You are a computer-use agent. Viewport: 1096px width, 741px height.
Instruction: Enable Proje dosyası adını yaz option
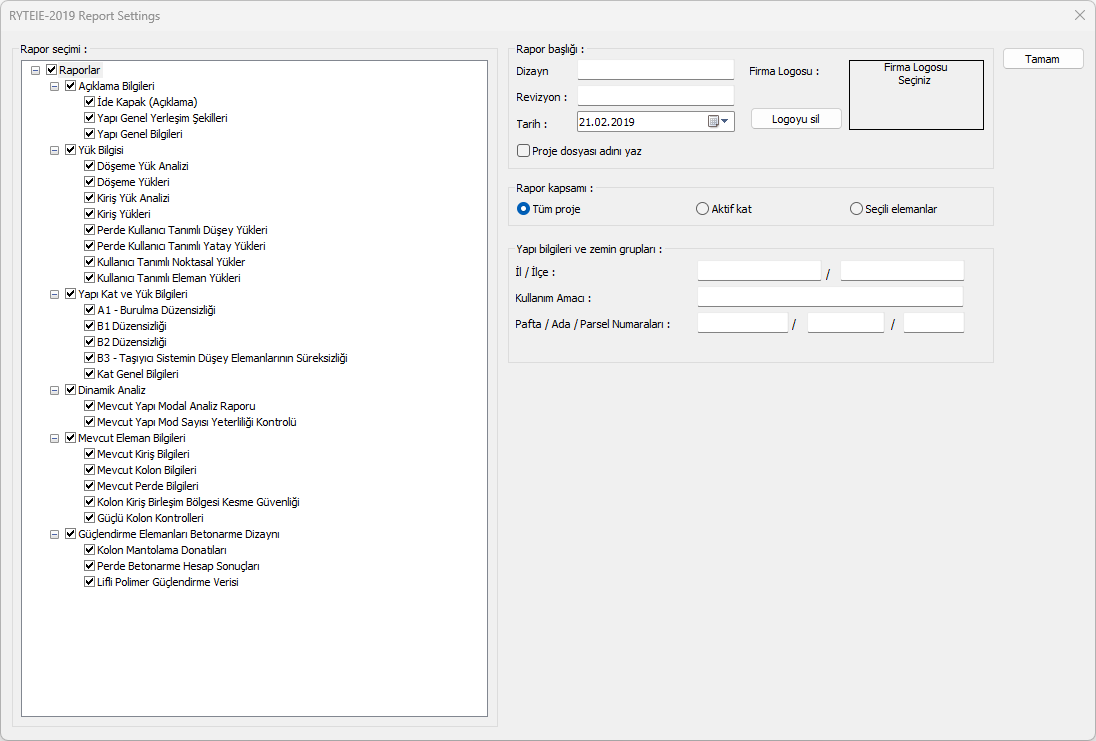coord(523,151)
